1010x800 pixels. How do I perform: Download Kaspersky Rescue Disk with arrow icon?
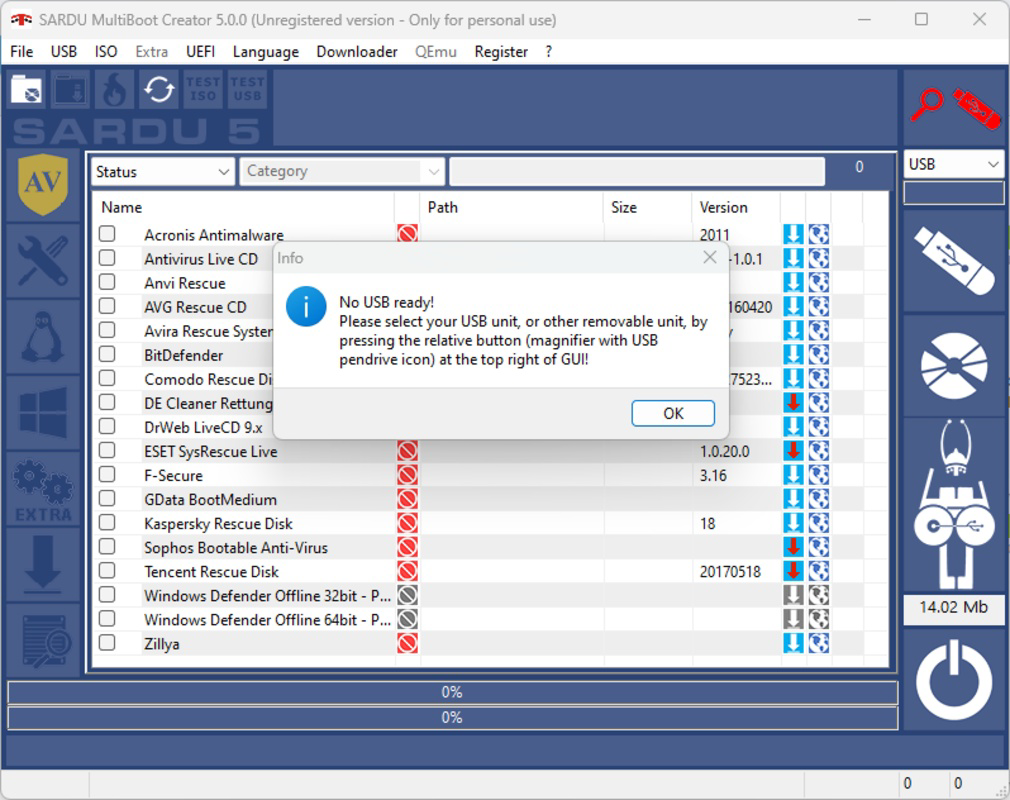coord(793,522)
